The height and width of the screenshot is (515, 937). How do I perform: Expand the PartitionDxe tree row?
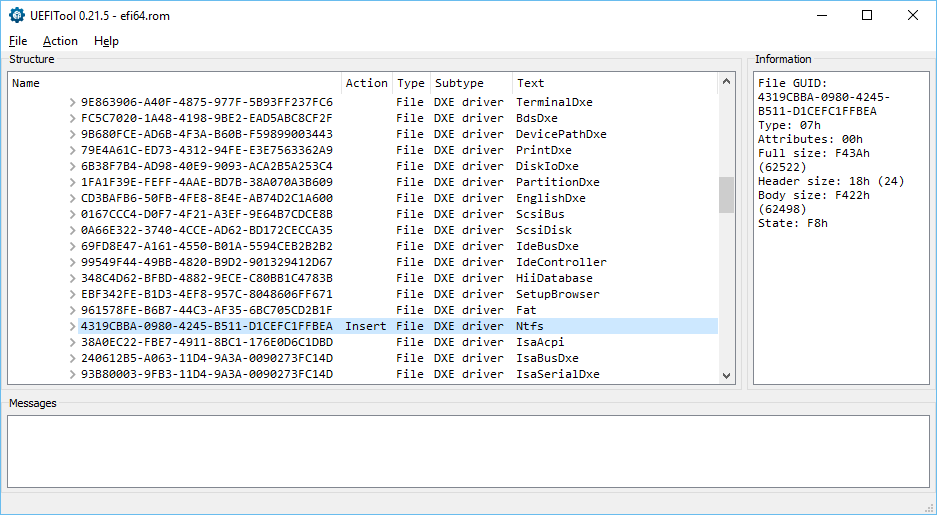pyautogui.click(x=72, y=182)
